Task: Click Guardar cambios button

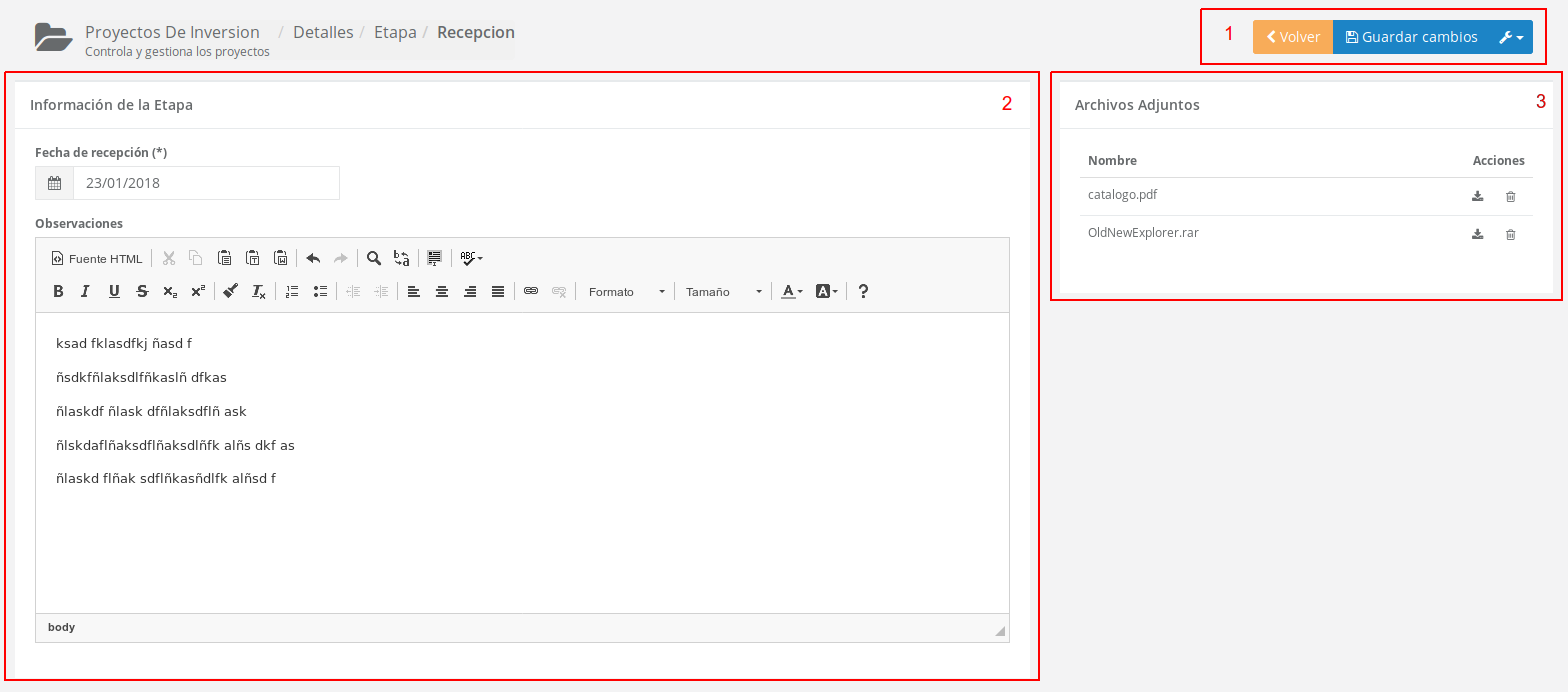Action: [1410, 37]
